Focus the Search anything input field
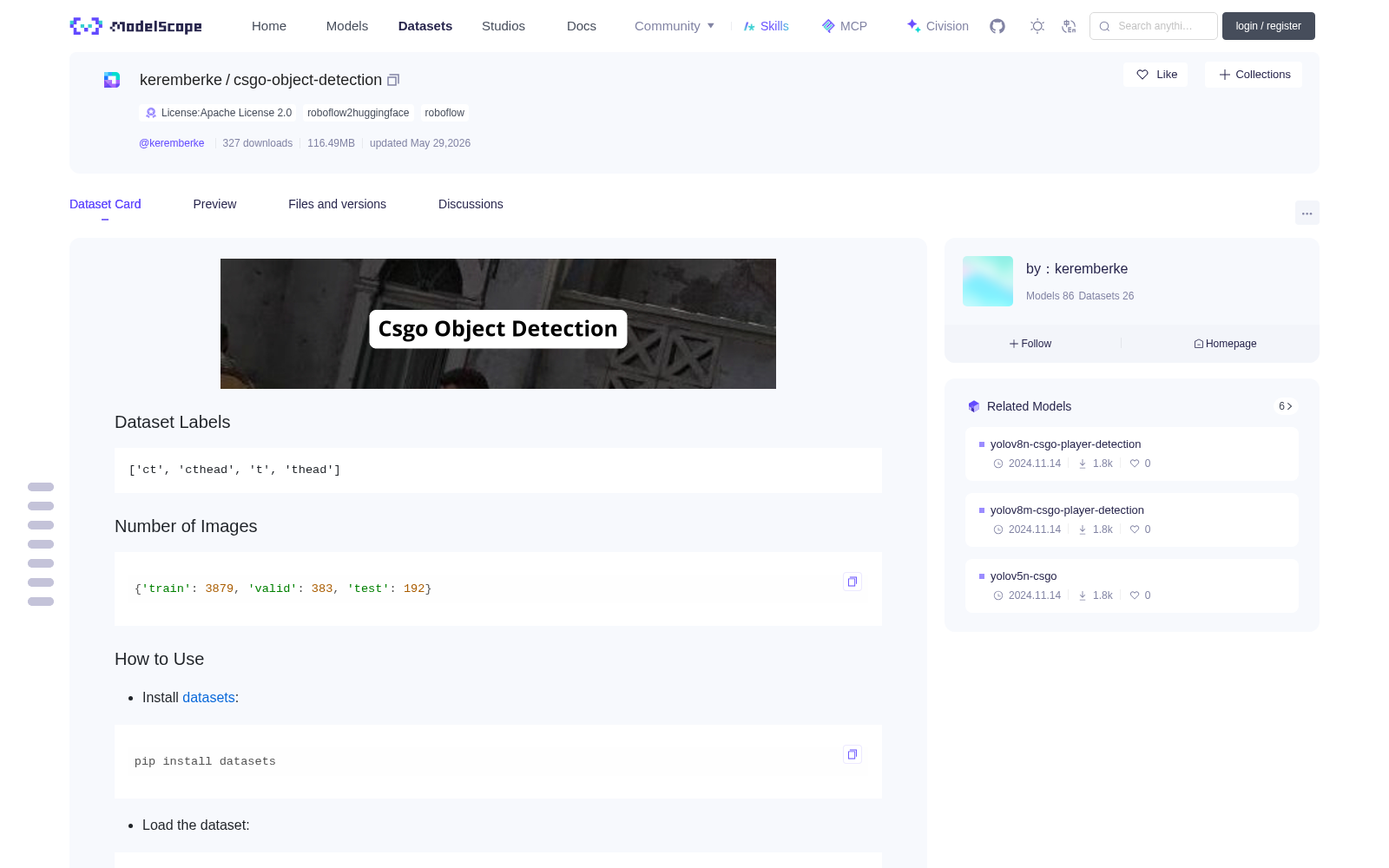Viewport: 1389px width, 868px height. 1154,26
